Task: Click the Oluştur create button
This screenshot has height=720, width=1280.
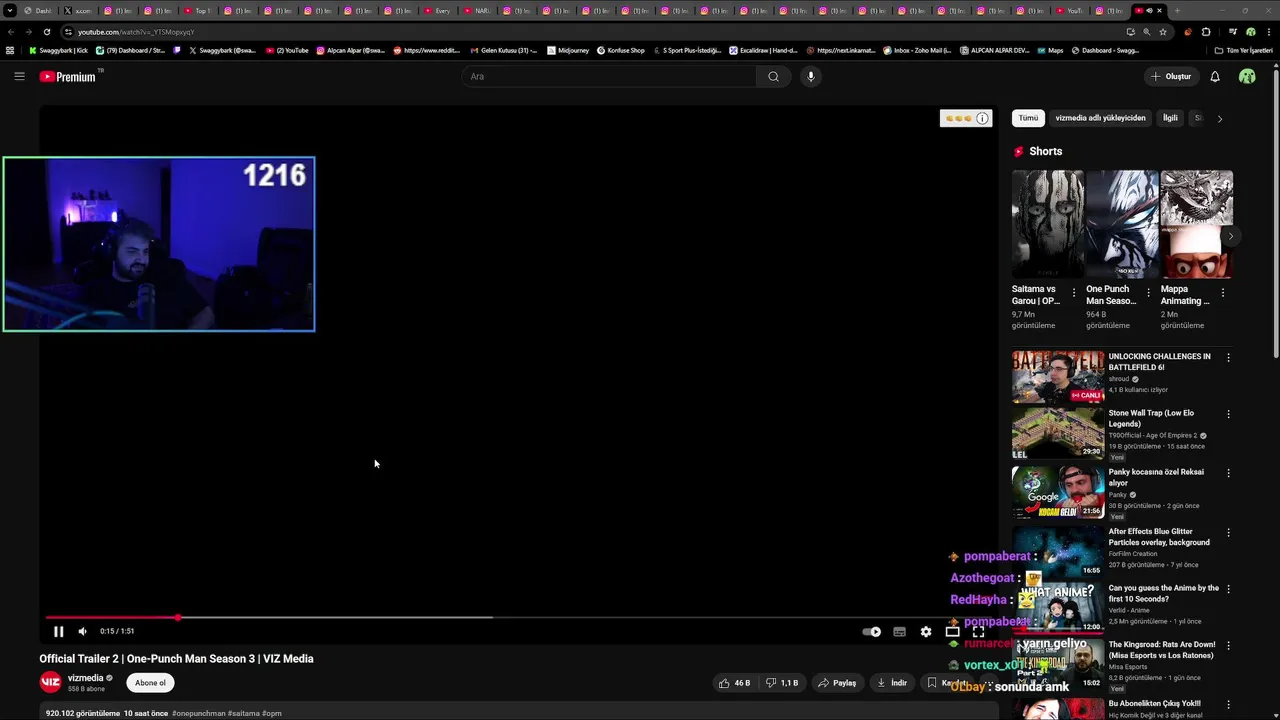Action: [x=1171, y=76]
